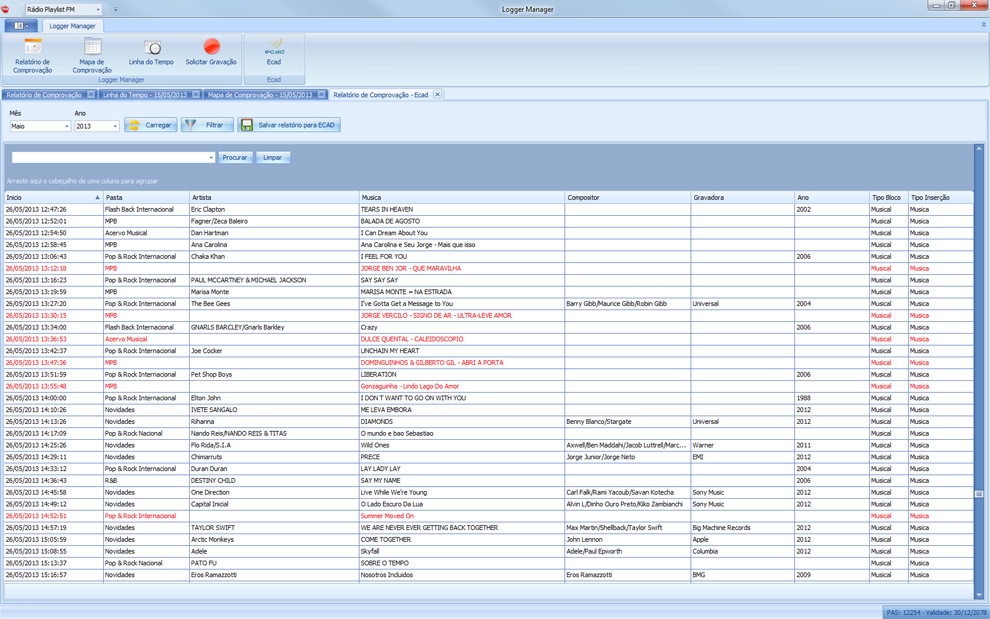The height and width of the screenshot is (619, 990).
Task: Select the Columbia label cell
Action: (742, 551)
